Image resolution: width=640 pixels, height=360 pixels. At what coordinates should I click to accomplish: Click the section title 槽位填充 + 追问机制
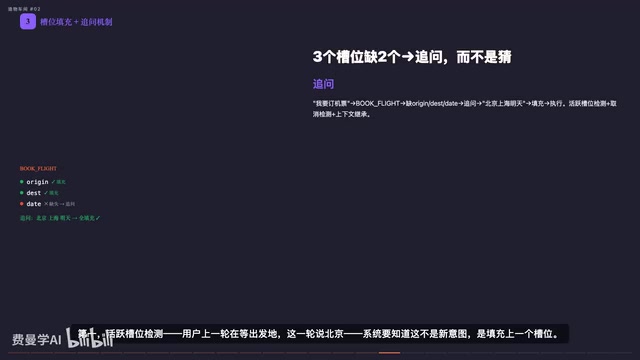coord(76,22)
